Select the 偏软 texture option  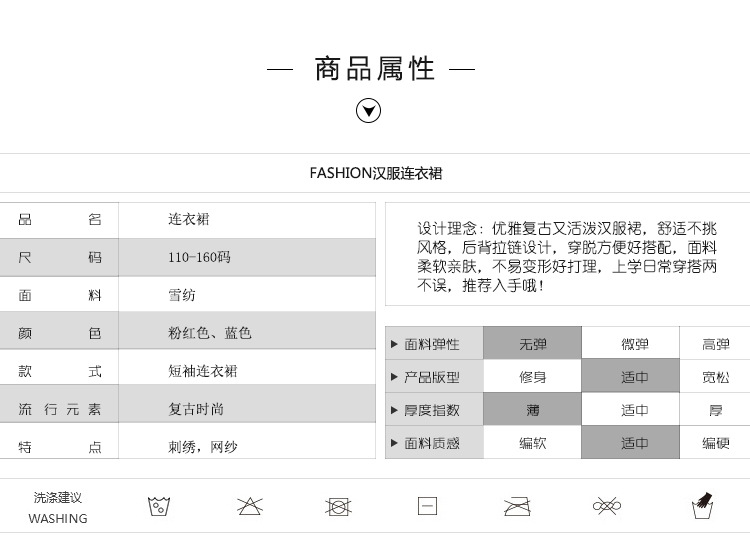[x=532, y=443]
